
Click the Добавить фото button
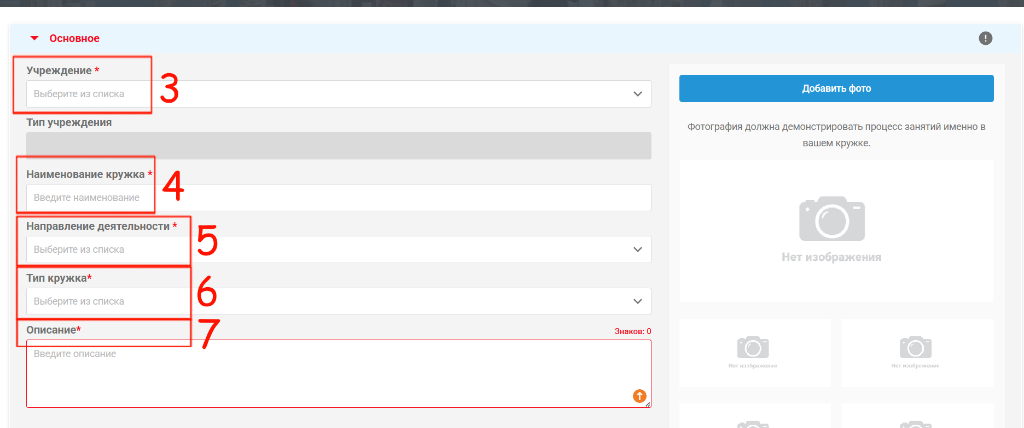[x=836, y=88]
